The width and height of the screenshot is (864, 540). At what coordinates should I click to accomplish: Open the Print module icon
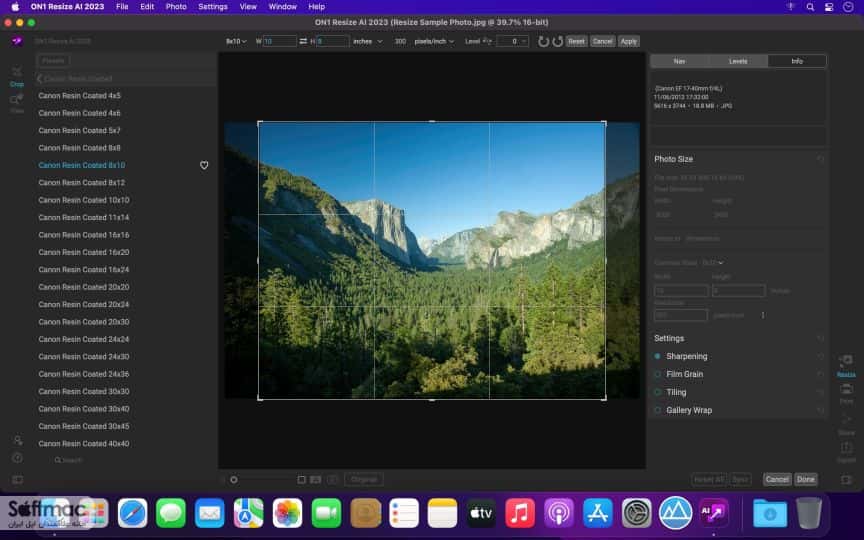point(846,394)
